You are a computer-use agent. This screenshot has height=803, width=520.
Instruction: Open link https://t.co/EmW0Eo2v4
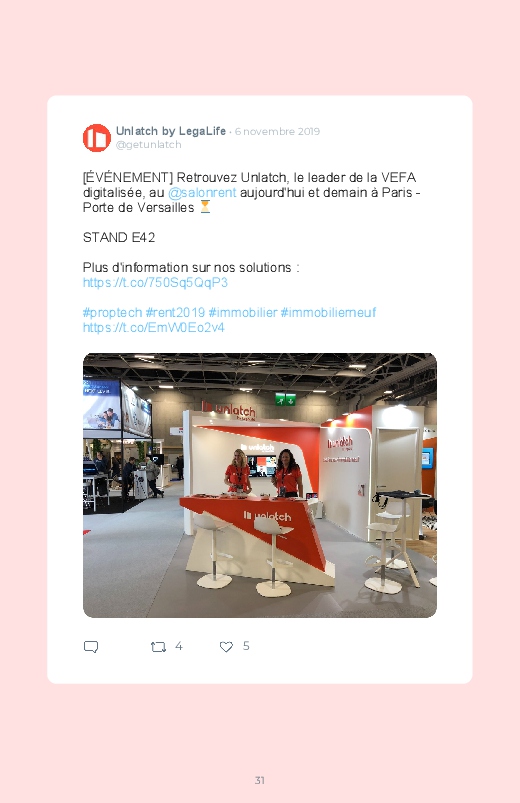coord(154,328)
